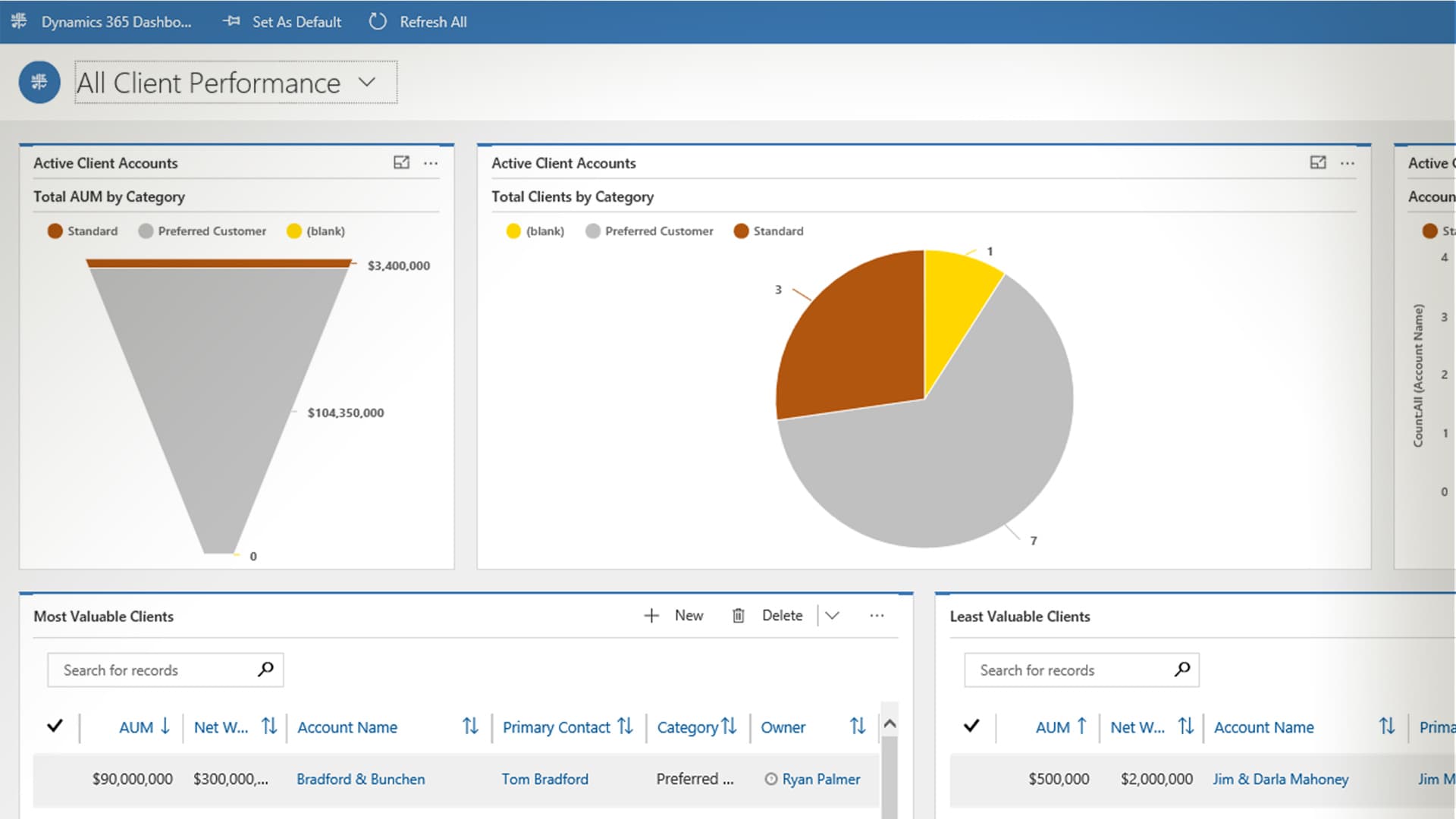Open more commands in Most Valuable Clients
This screenshot has width=1456, height=819.
pyautogui.click(x=877, y=616)
